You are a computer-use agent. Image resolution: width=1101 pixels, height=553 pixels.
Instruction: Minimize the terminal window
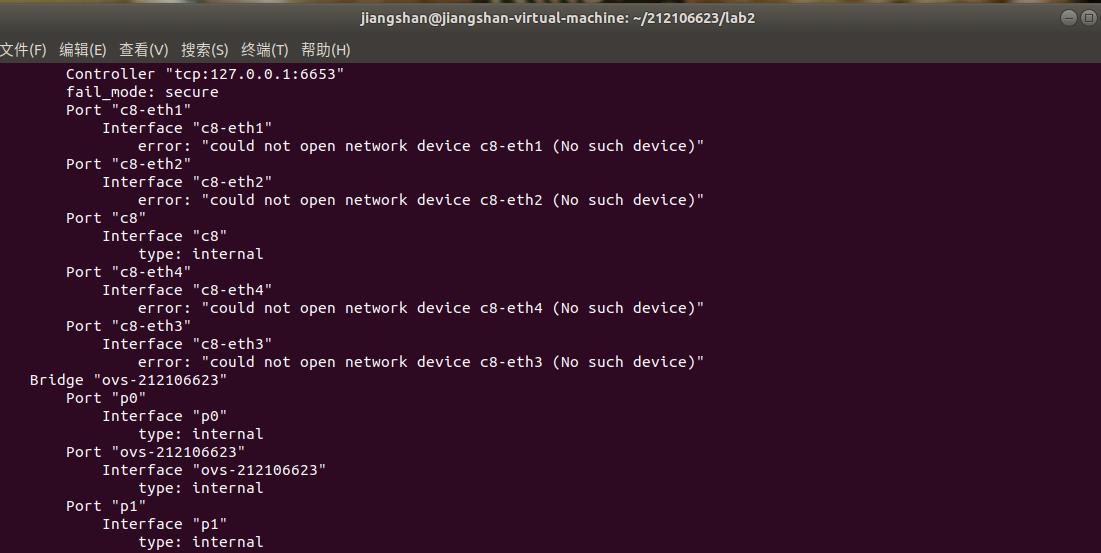click(x=1069, y=18)
